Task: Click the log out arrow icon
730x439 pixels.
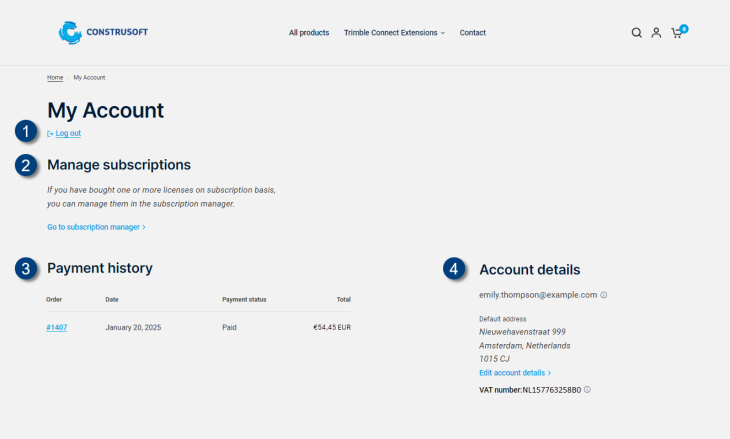Action: click(x=50, y=134)
